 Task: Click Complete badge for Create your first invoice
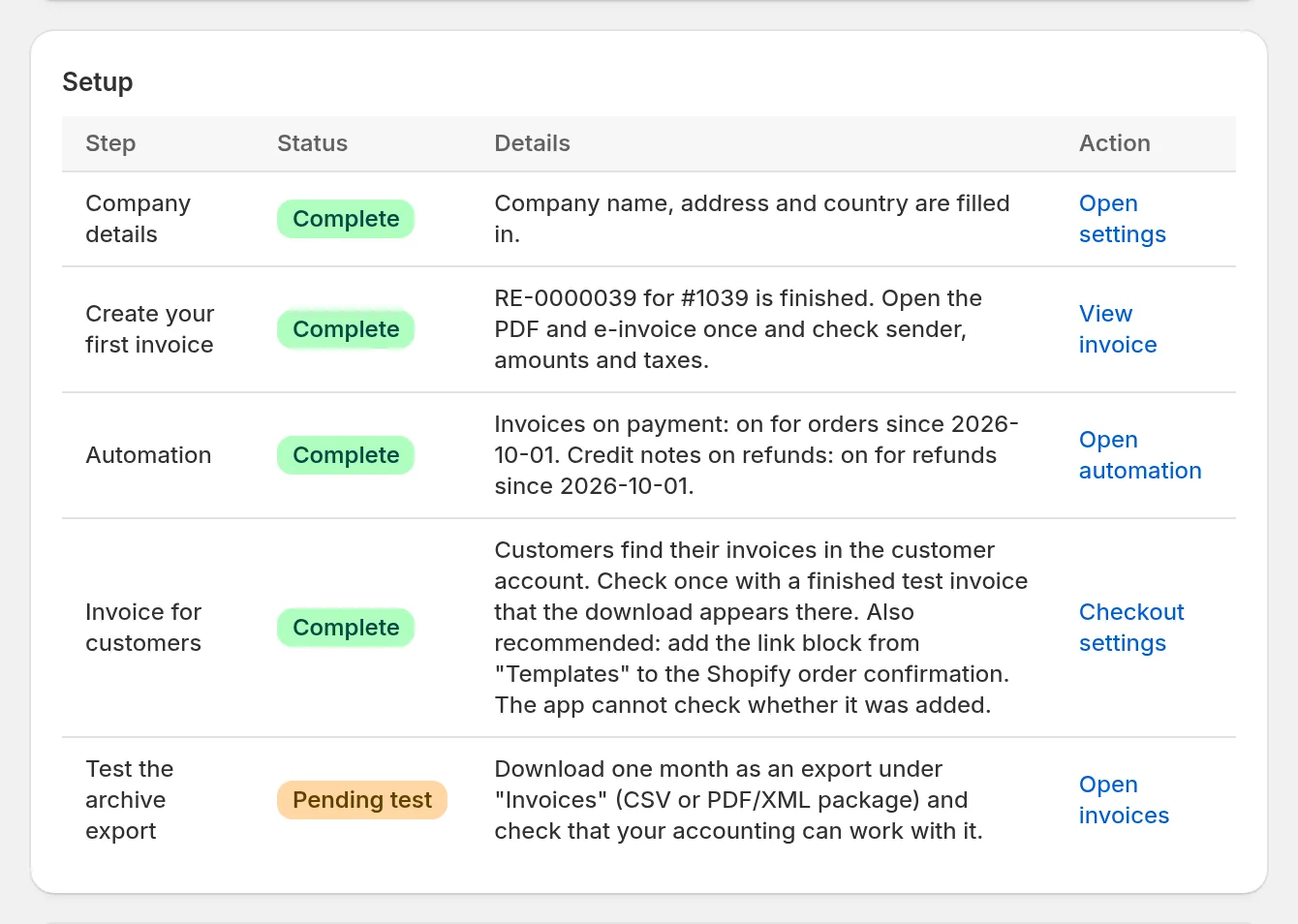346,329
